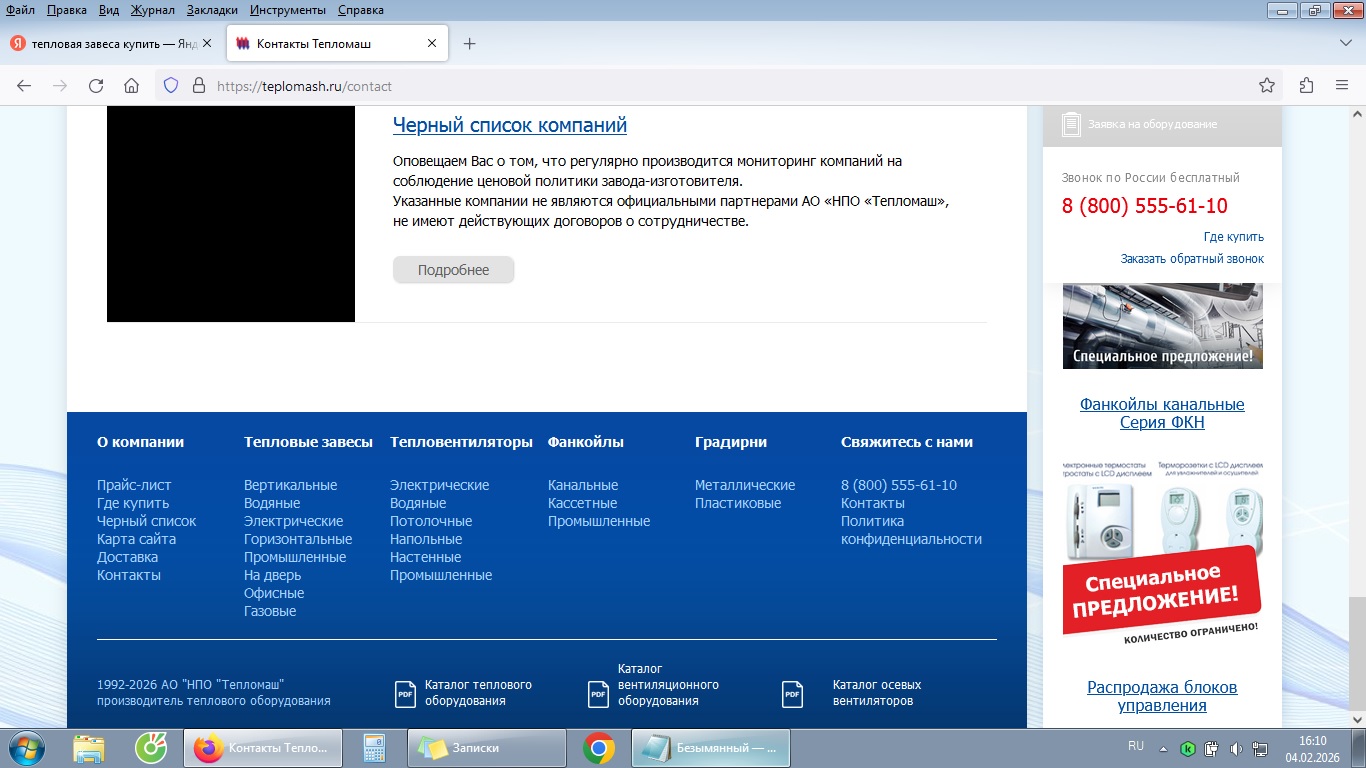This screenshot has height=768, width=1366.
Task: Open PDF icon for Каталог вентиляционного оборудования
Action: pos(598,693)
